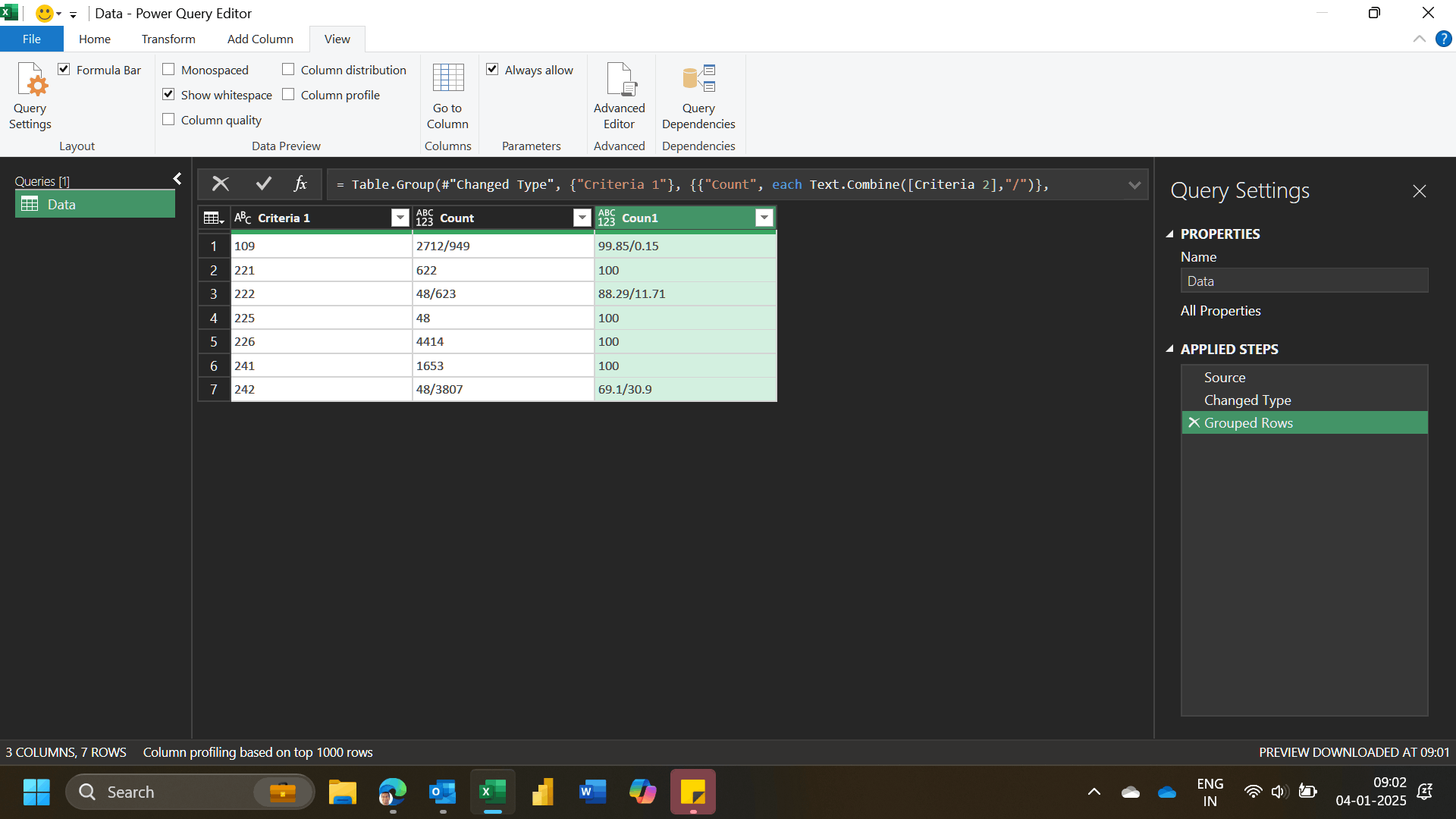Enable Monospaced font checkbox
The image size is (1456, 819).
[x=169, y=70]
